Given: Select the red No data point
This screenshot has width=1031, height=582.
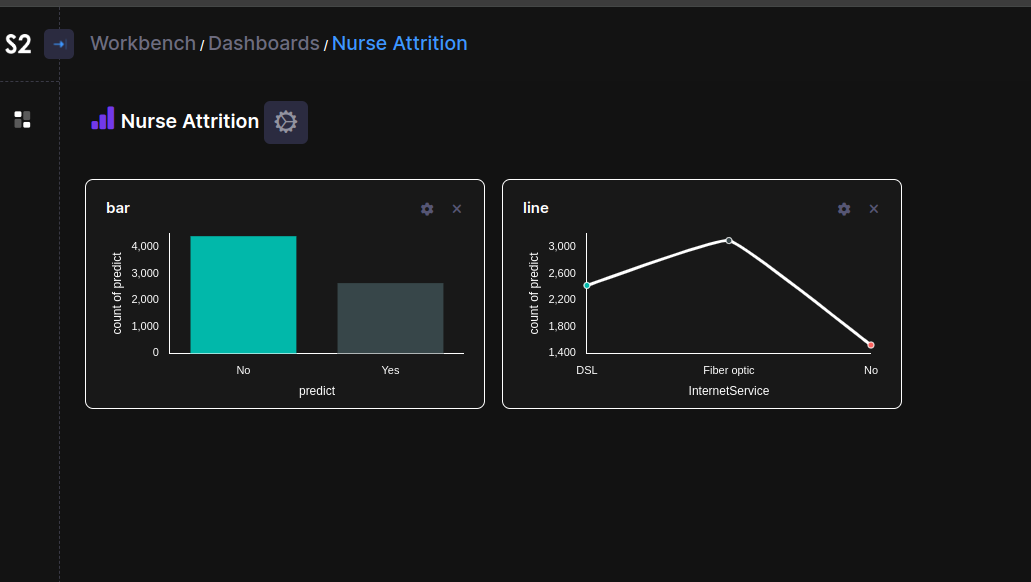Looking at the screenshot, I should click(x=871, y=345).
